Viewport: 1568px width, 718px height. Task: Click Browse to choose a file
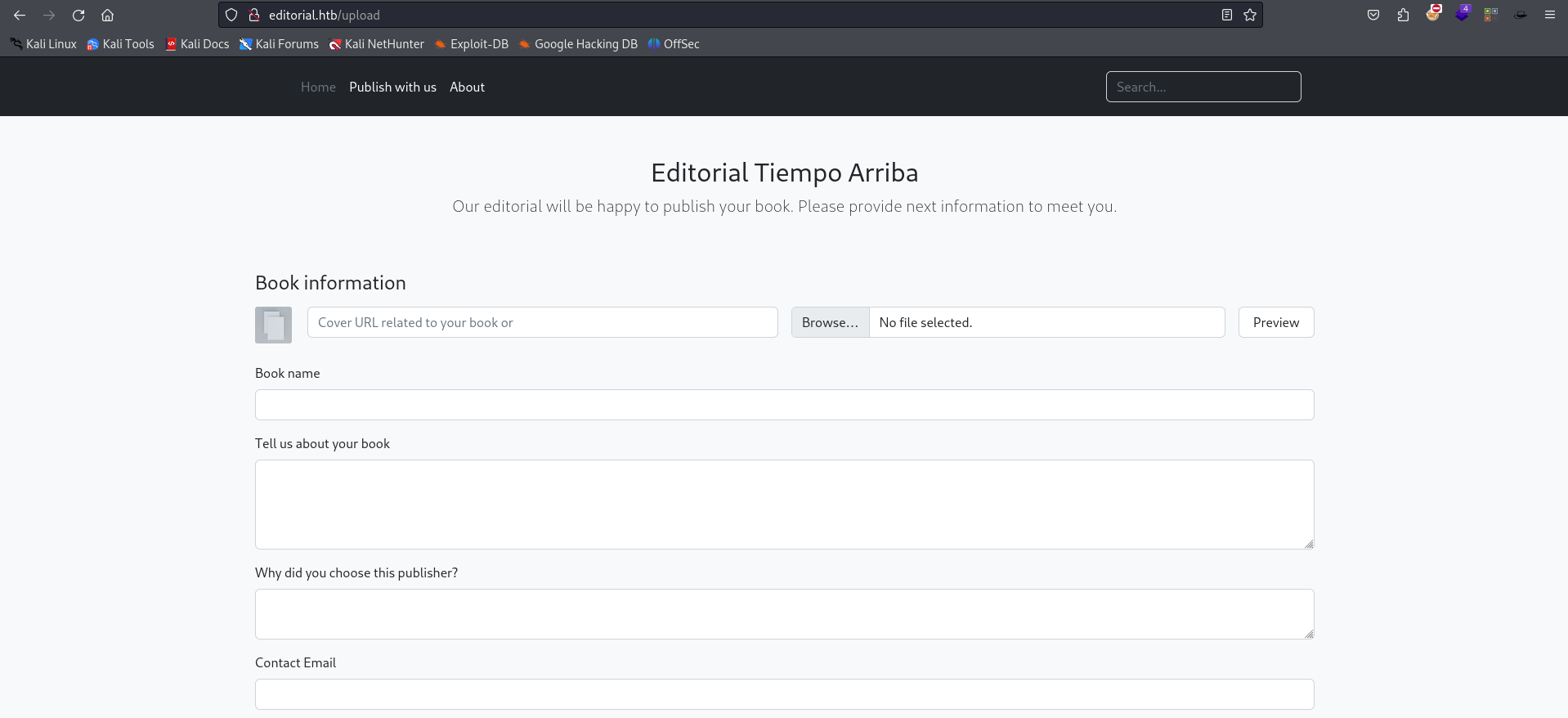point(830,322)
